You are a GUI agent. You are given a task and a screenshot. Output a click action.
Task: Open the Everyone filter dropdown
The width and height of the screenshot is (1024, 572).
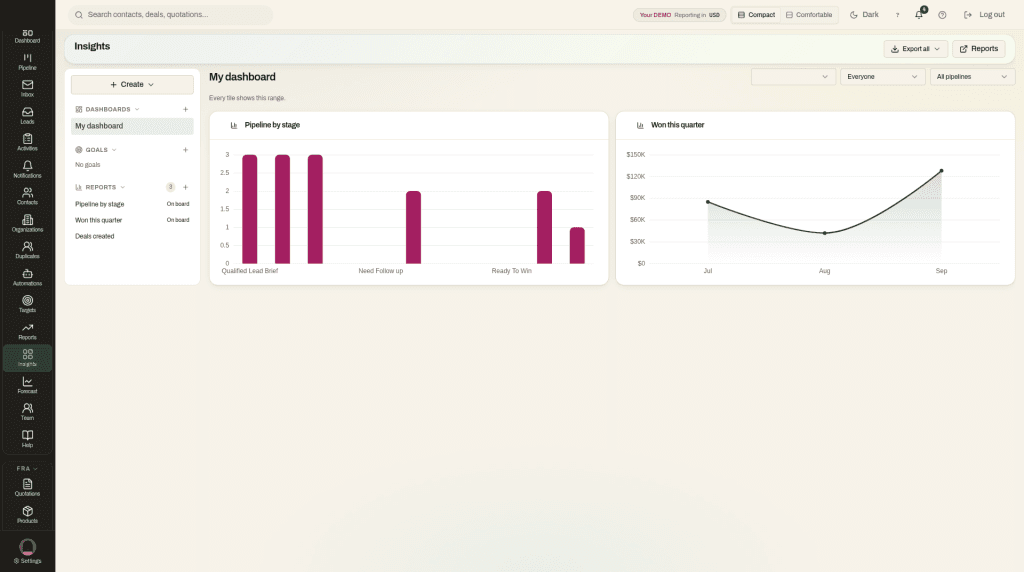(882, 76)
